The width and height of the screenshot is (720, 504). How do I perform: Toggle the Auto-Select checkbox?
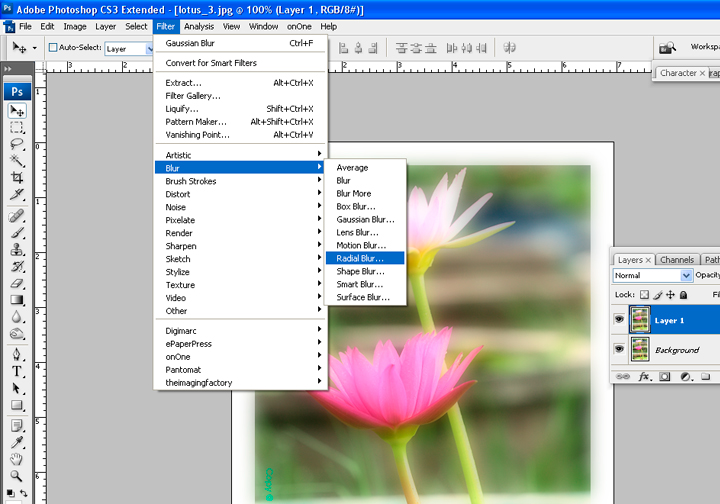tap(51, 47)
